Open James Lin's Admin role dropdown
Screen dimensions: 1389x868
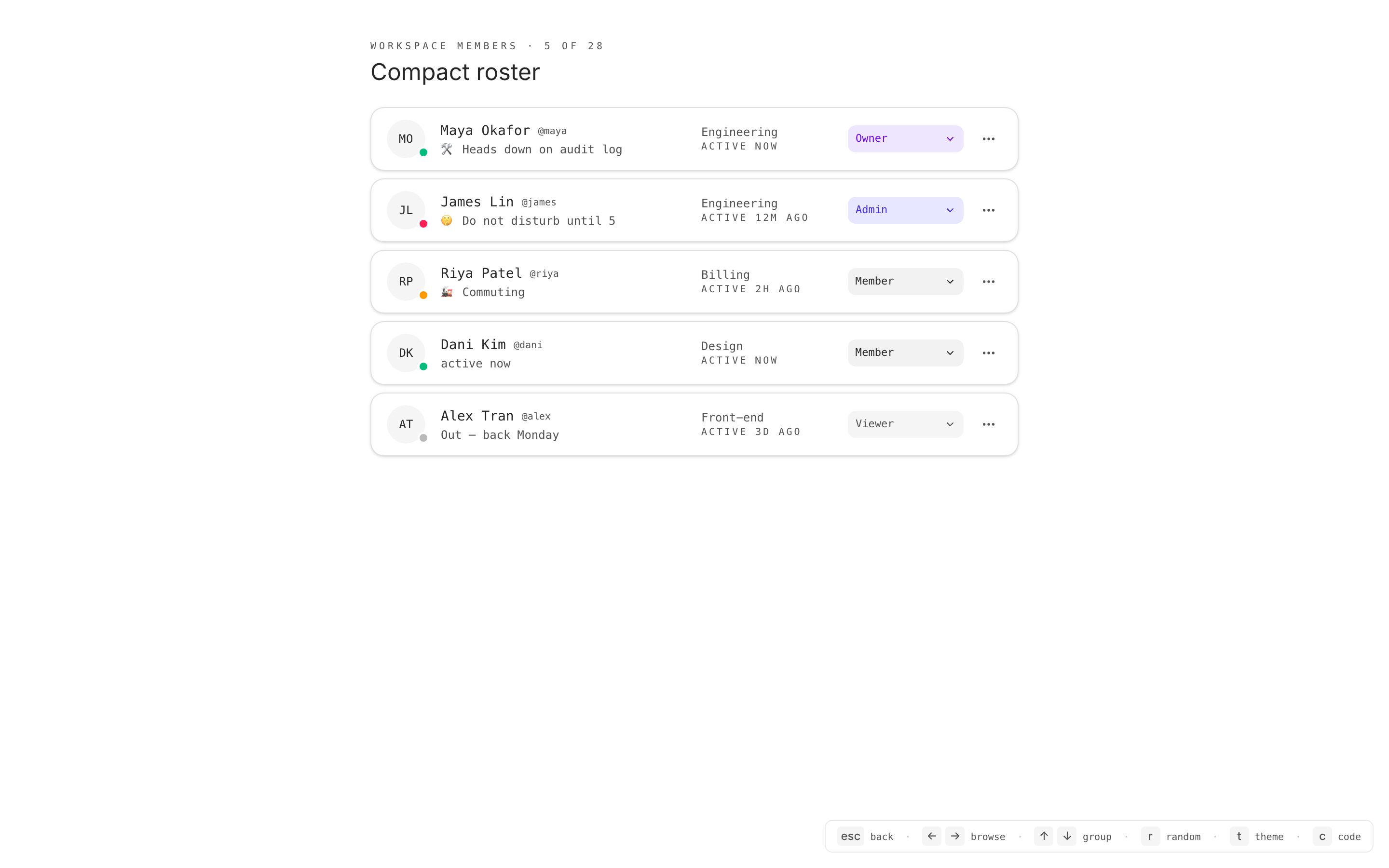click(x=905, y=210)
